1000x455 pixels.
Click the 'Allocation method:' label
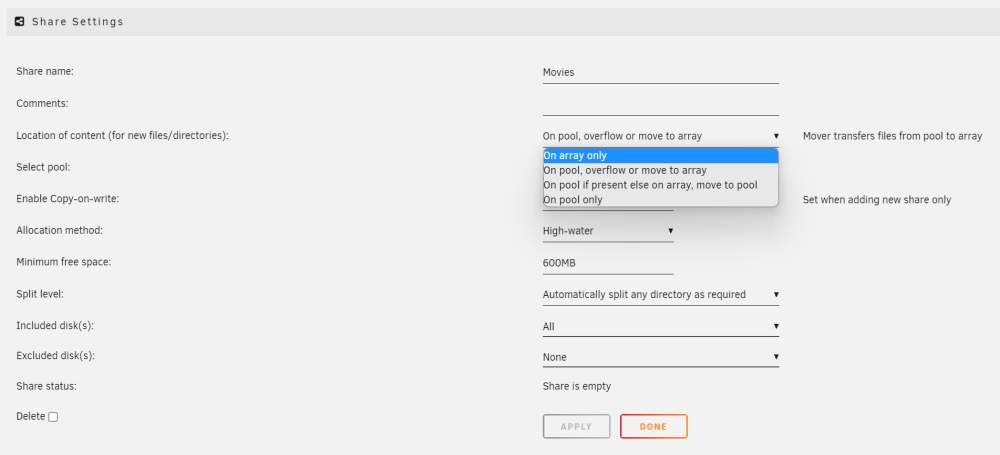coord(59,230)
